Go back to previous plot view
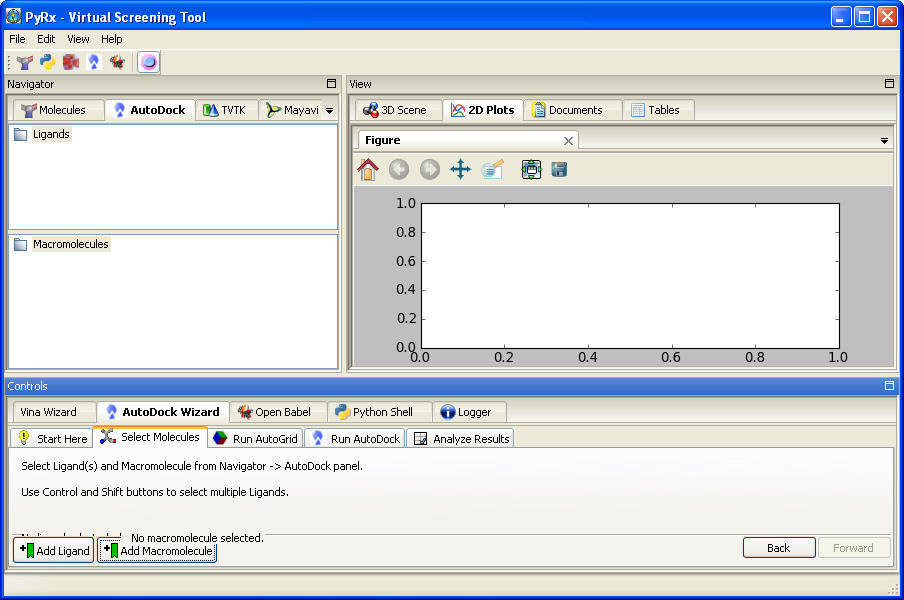The image size is (904, 600). click(399, 169)
